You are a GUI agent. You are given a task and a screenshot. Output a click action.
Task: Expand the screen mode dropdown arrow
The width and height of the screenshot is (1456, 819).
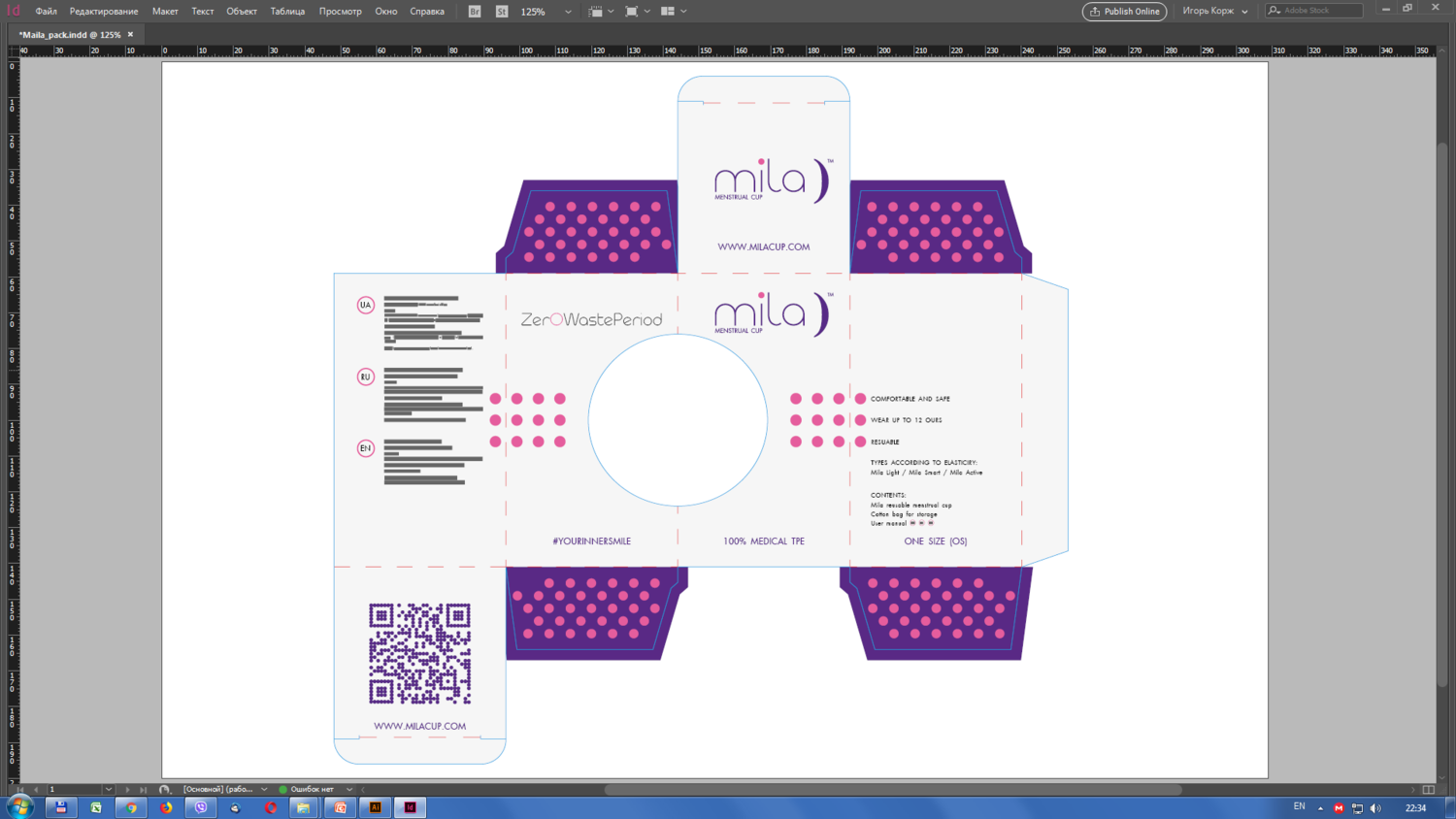[x=647, y=12]
